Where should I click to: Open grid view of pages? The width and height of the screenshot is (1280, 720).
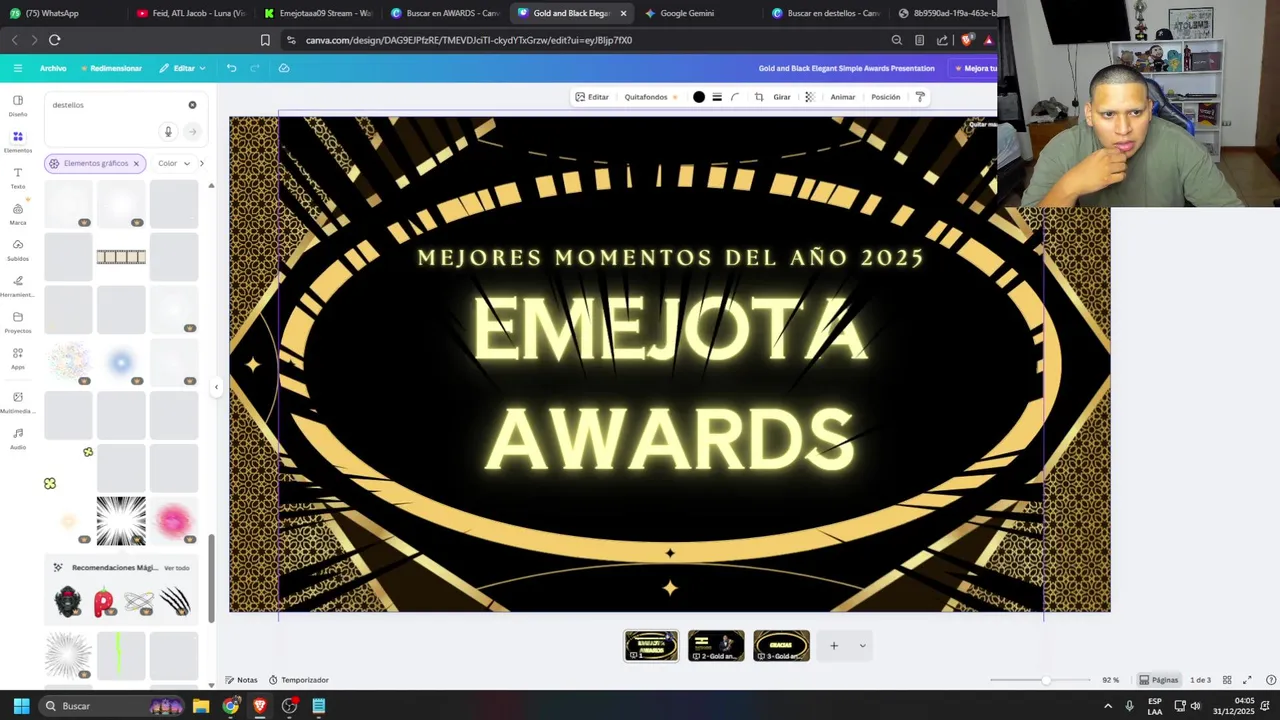click(x=1227, y=680)
